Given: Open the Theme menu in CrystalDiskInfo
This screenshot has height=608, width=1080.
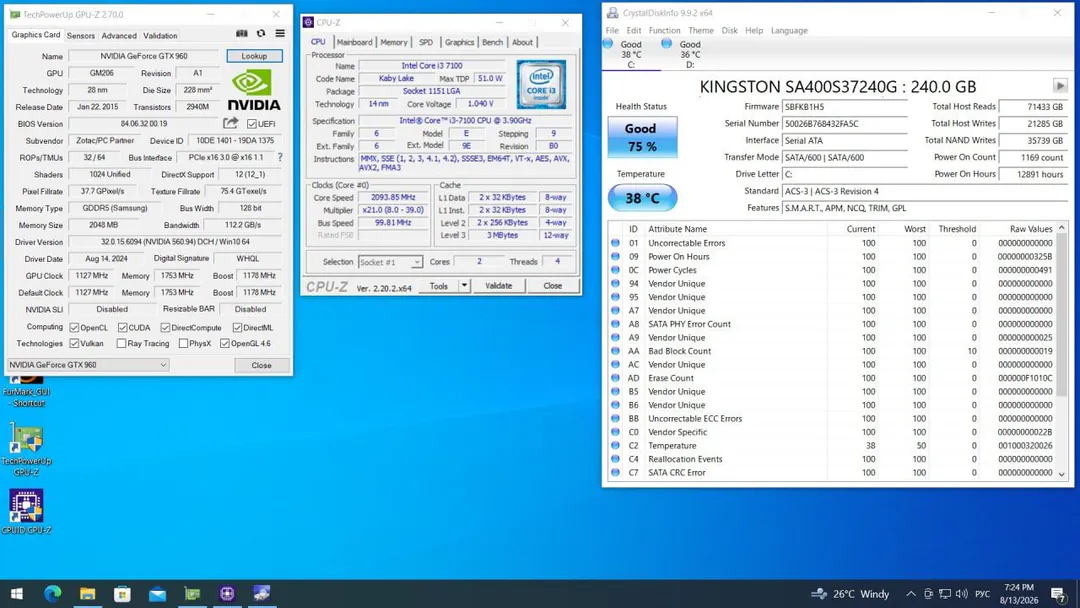Looking at the screenshot, I should coord(700,30).
